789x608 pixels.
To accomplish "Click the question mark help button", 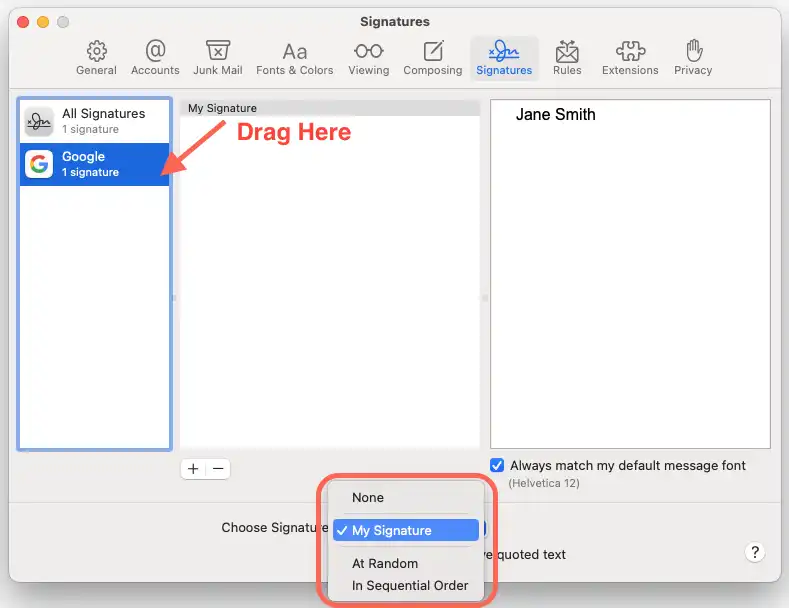I will click(x=756, y=552).
